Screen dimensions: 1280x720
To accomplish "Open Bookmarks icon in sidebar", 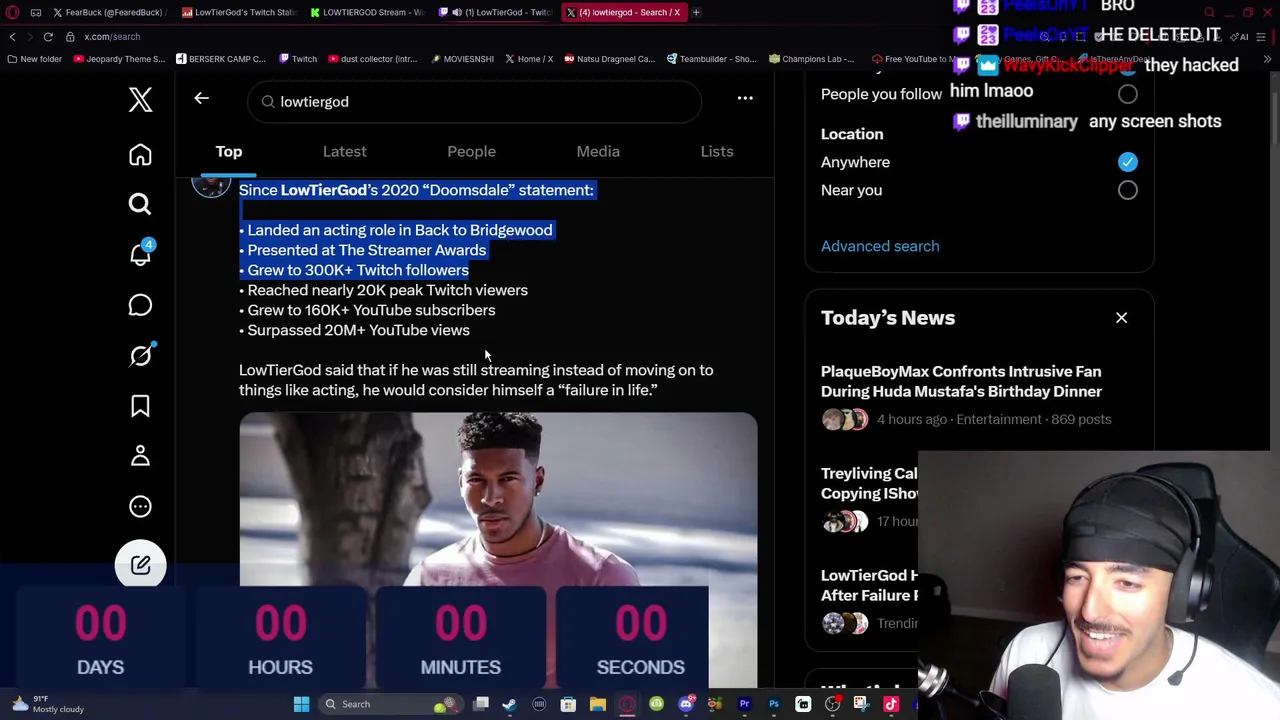I will point(140,405).
